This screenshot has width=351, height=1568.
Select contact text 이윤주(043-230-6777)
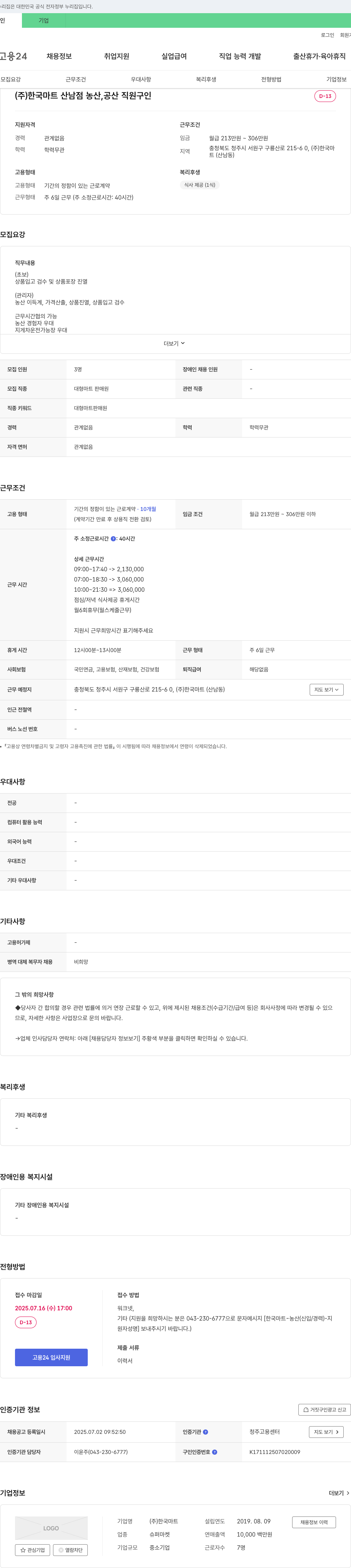pyautogui.click(x=101, y=1452)
